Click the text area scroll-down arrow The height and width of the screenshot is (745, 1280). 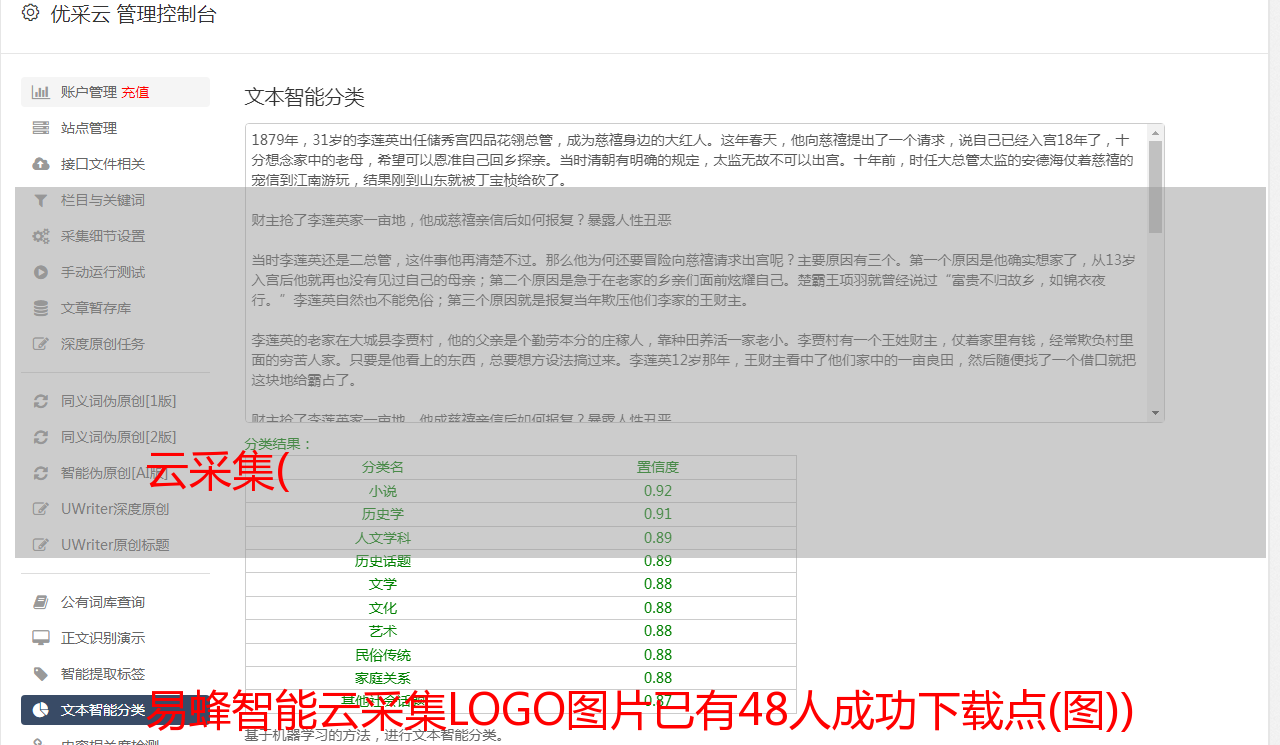pos(1156,413)
